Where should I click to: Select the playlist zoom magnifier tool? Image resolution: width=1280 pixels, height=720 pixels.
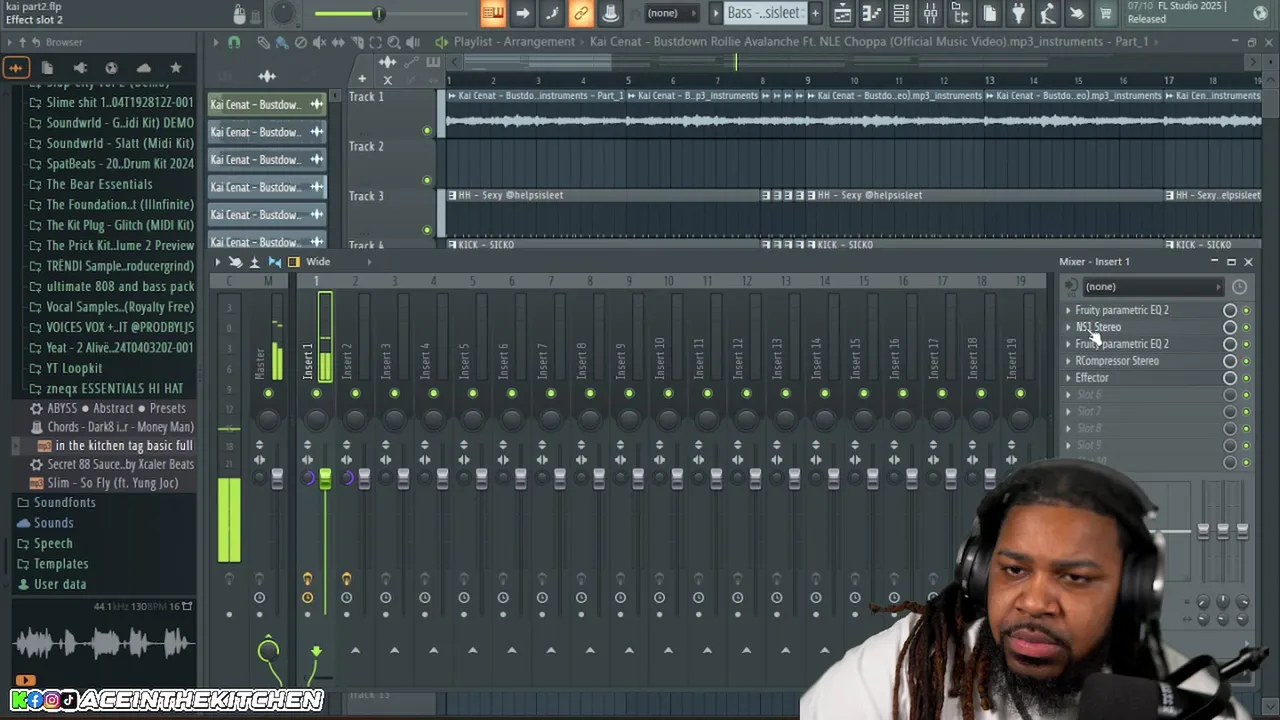tap(394, 42)
